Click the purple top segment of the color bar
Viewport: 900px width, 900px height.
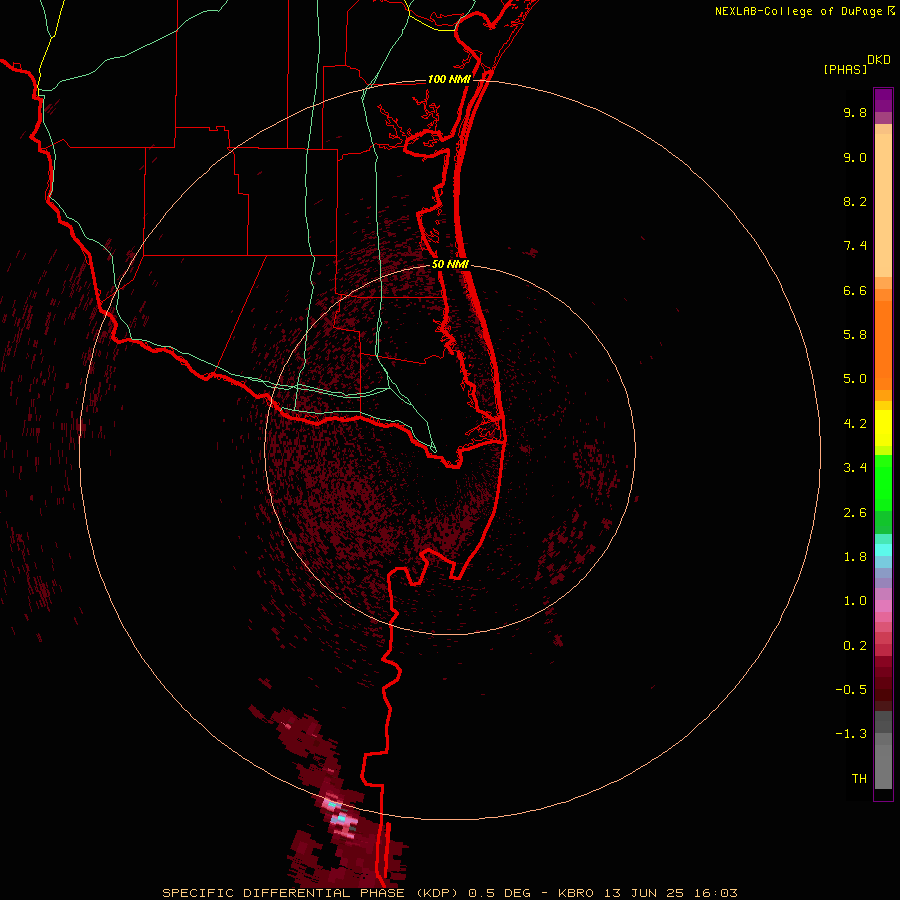883,100
